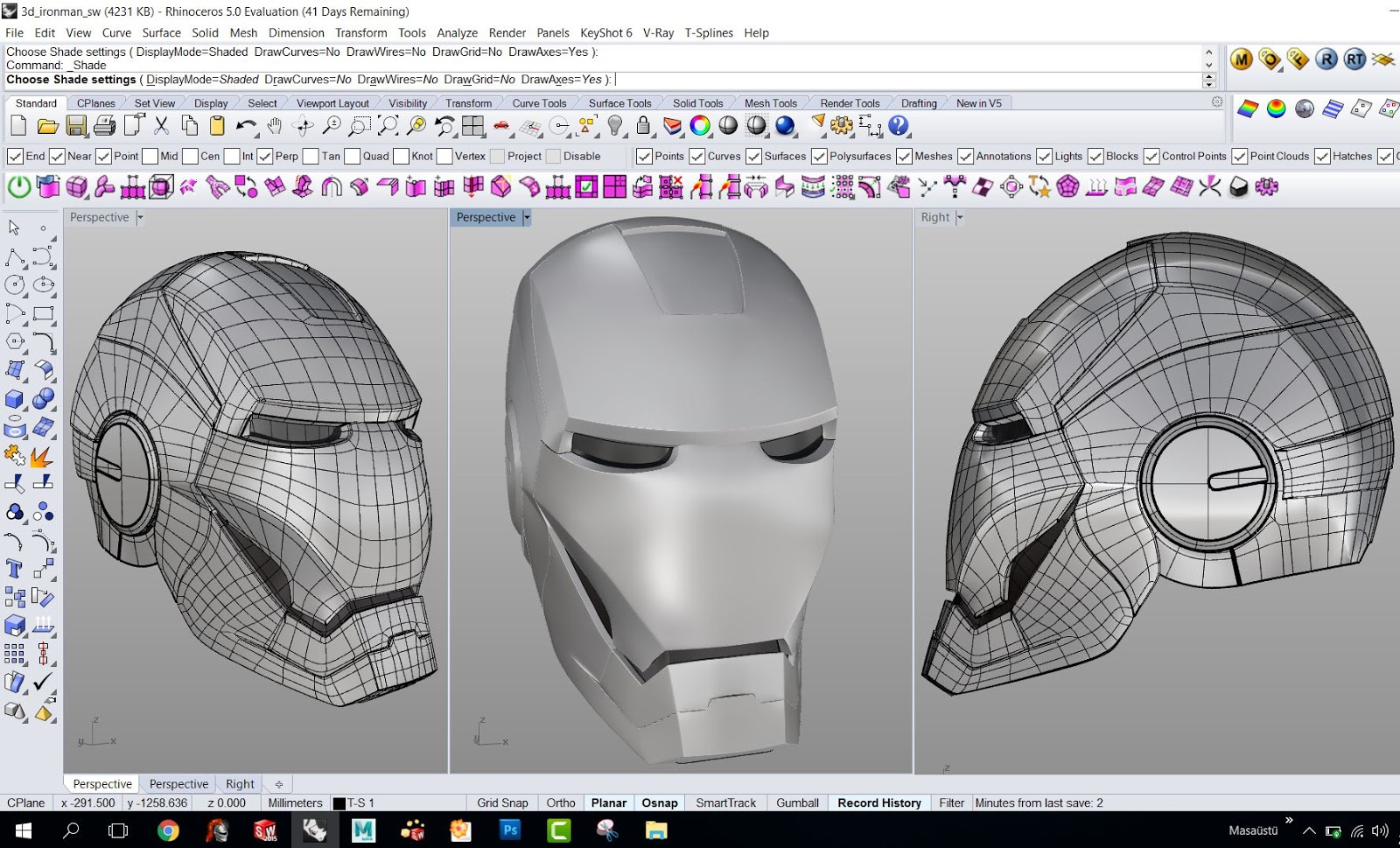
Task: Toggle Gumball in the status bar
Action: pos(797,802)
